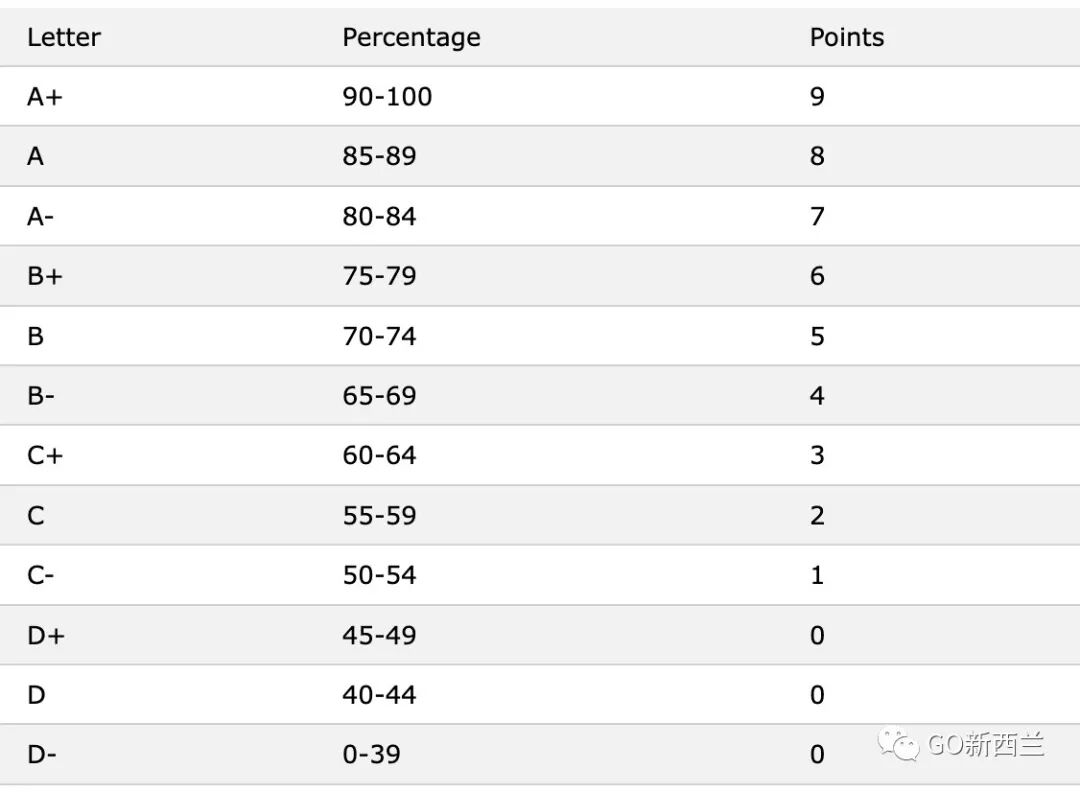Click the points value 9

click(x=817, y=97)
